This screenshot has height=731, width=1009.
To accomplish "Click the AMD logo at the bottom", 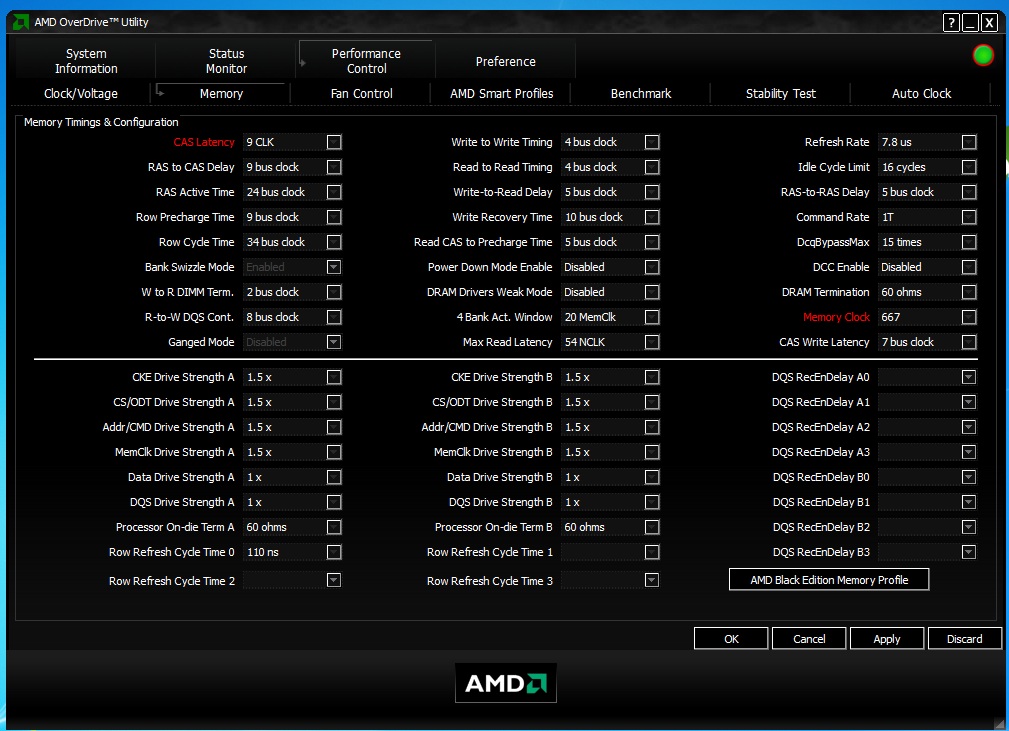I will coord(506,683).
